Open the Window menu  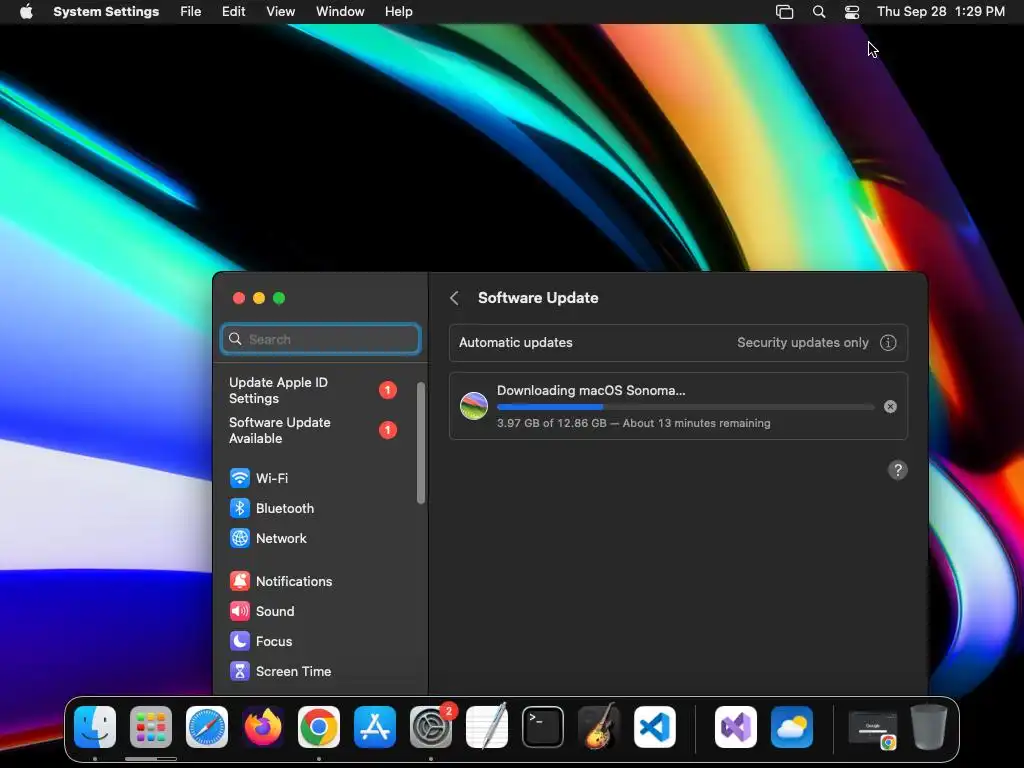point(340,12)
